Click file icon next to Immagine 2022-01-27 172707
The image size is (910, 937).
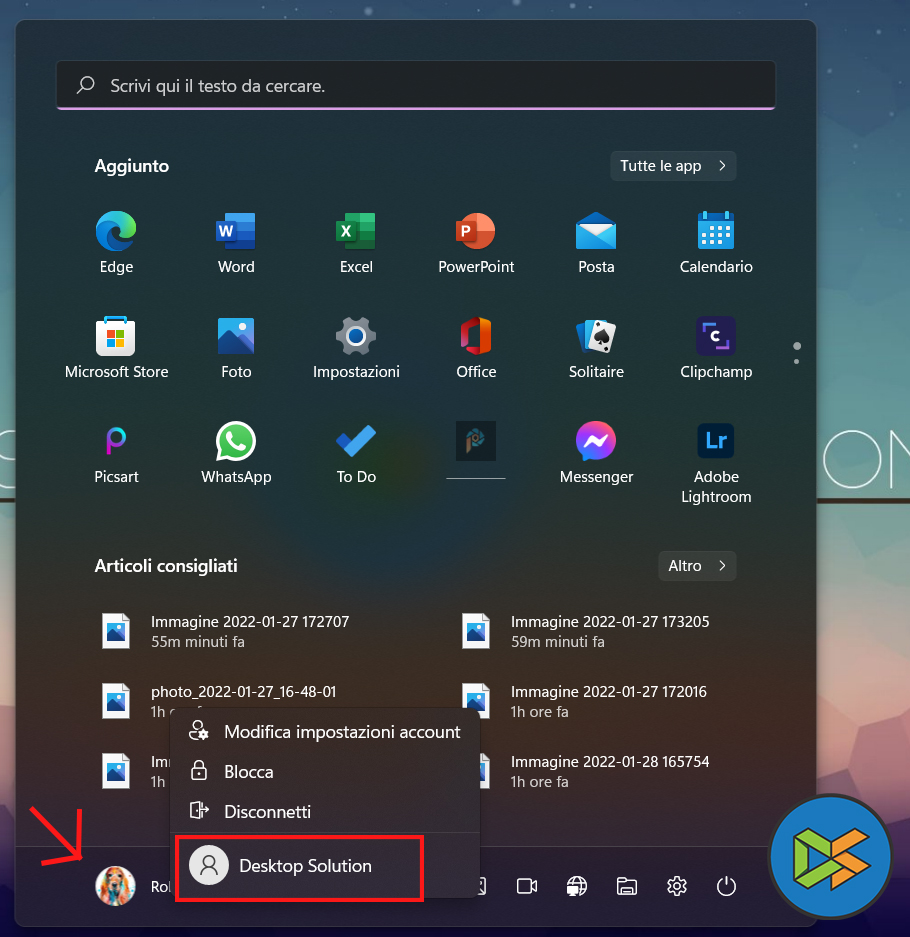click(x=116, y=631)
